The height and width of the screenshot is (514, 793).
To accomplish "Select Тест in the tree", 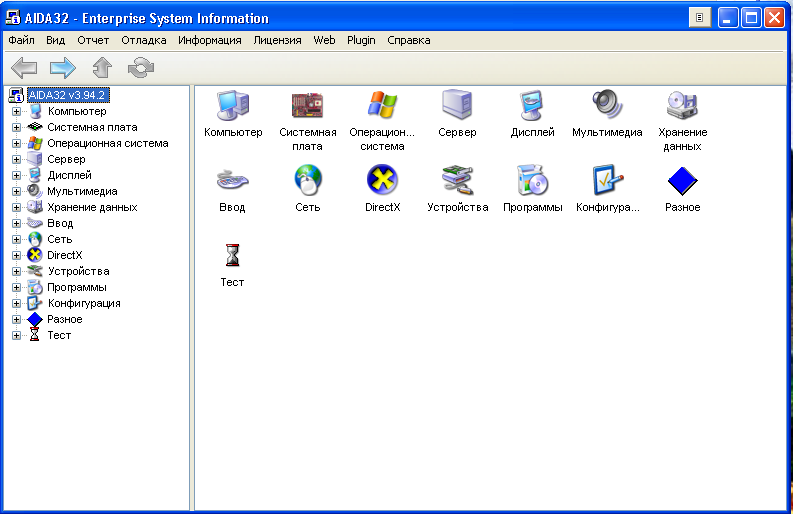I will pos(59,335).
